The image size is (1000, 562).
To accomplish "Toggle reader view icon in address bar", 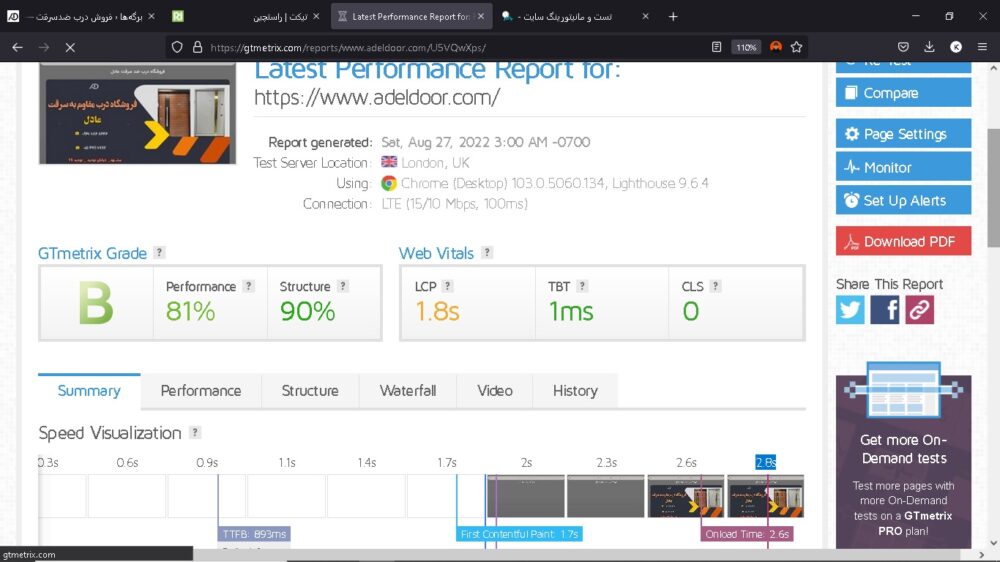I will 717,47.
